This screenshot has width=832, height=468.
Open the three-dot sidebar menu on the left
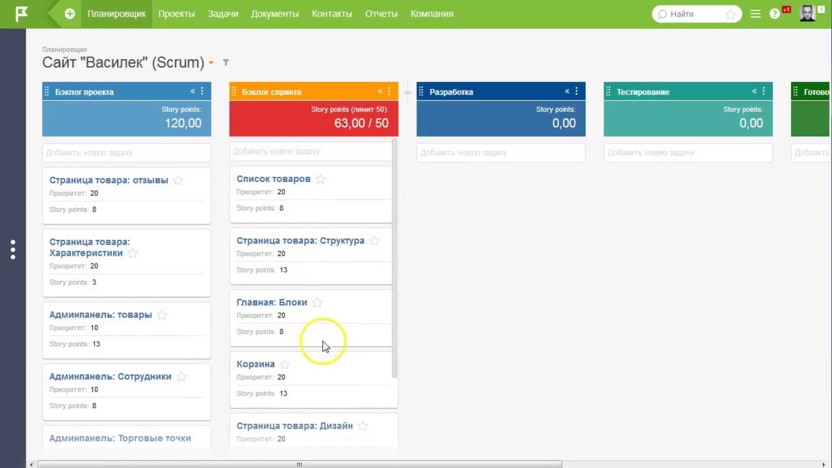pos(13,249)
